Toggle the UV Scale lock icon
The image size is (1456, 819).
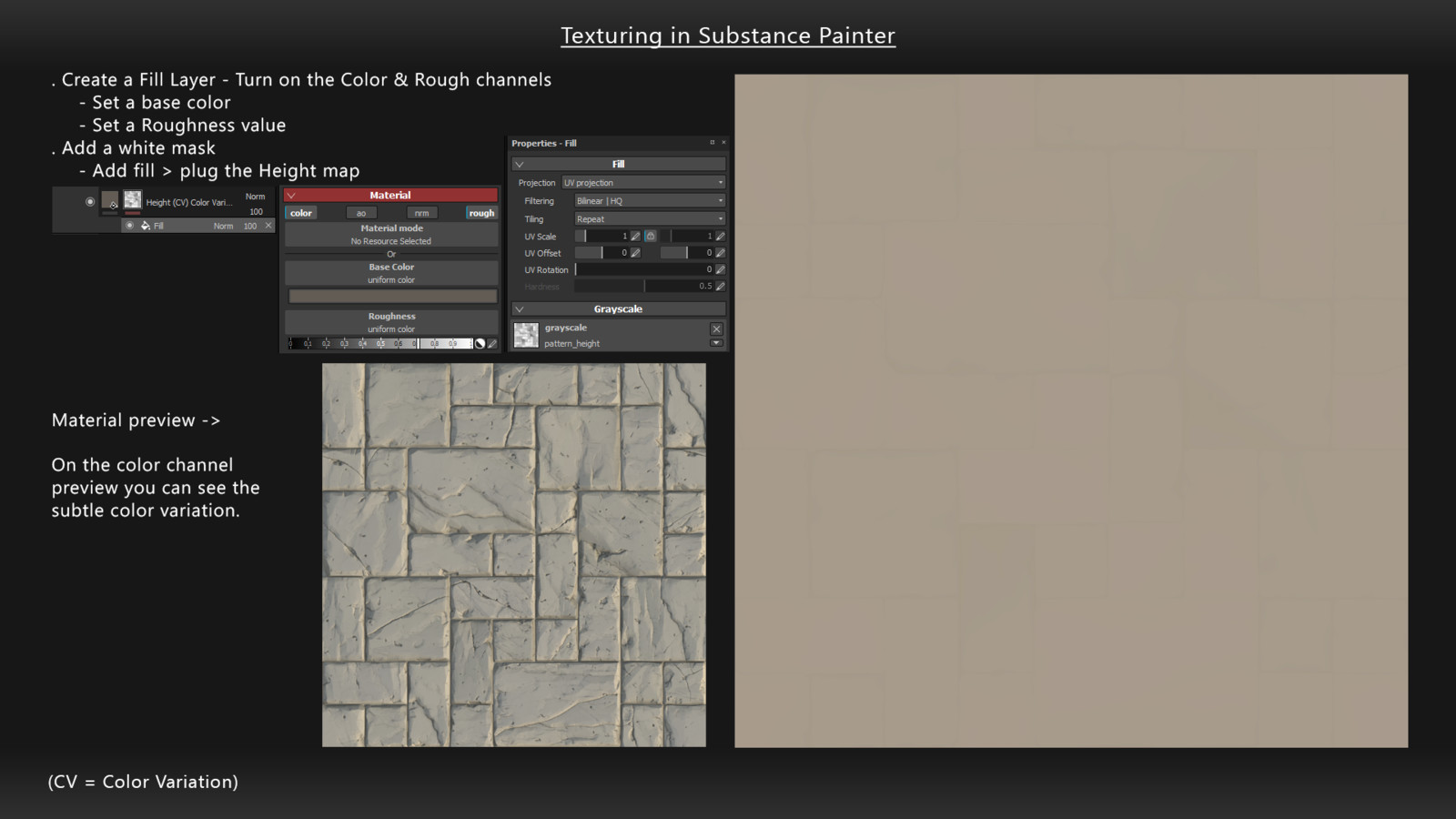tap(651, 236)
